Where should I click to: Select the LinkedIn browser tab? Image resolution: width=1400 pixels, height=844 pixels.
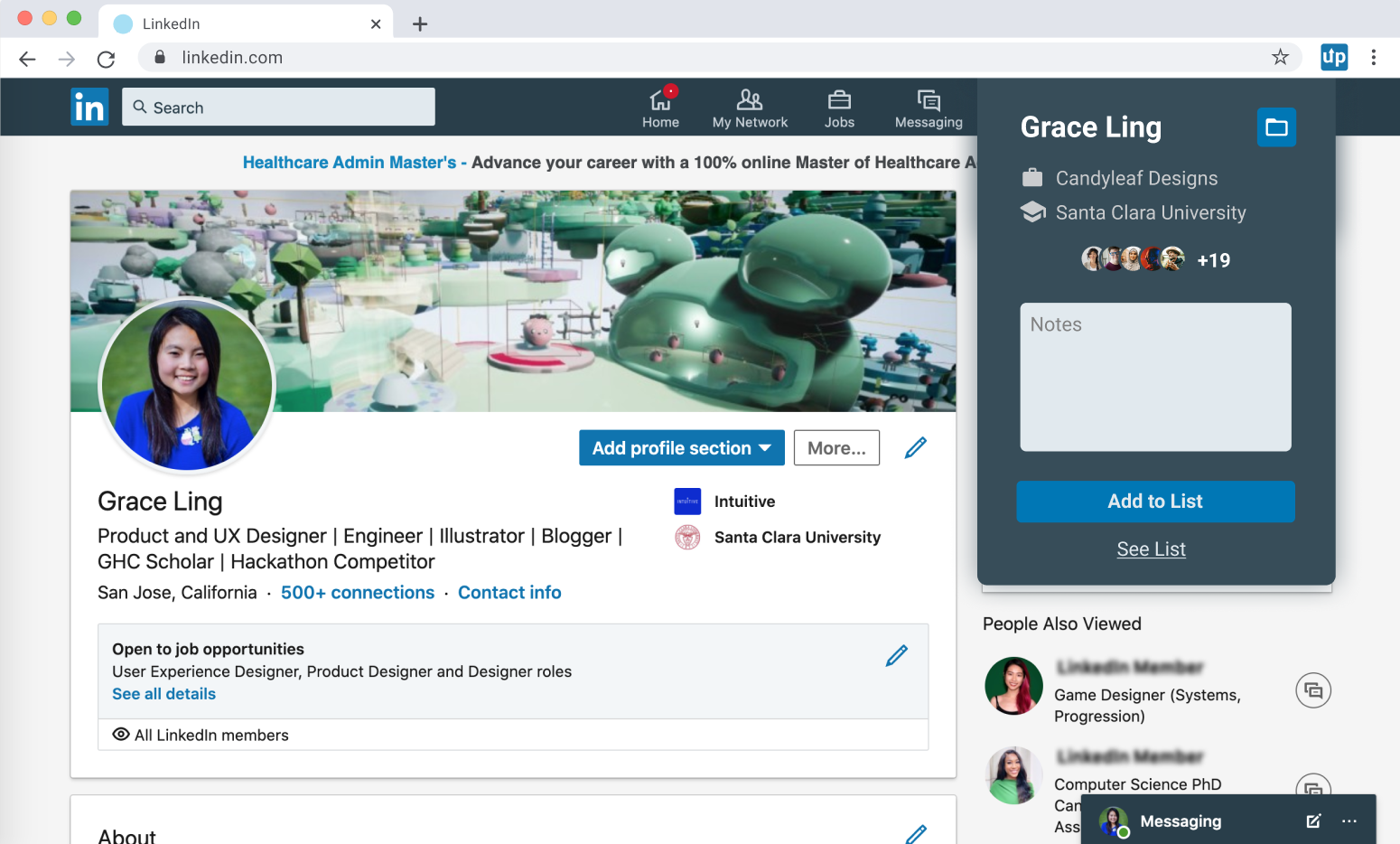coord(246,23)
